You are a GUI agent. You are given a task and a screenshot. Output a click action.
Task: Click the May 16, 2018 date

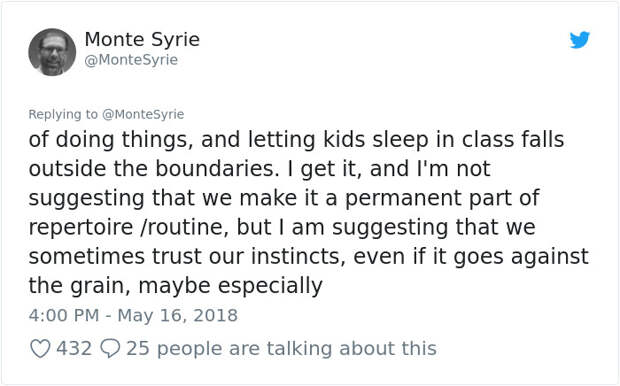(x=178, y=316)
